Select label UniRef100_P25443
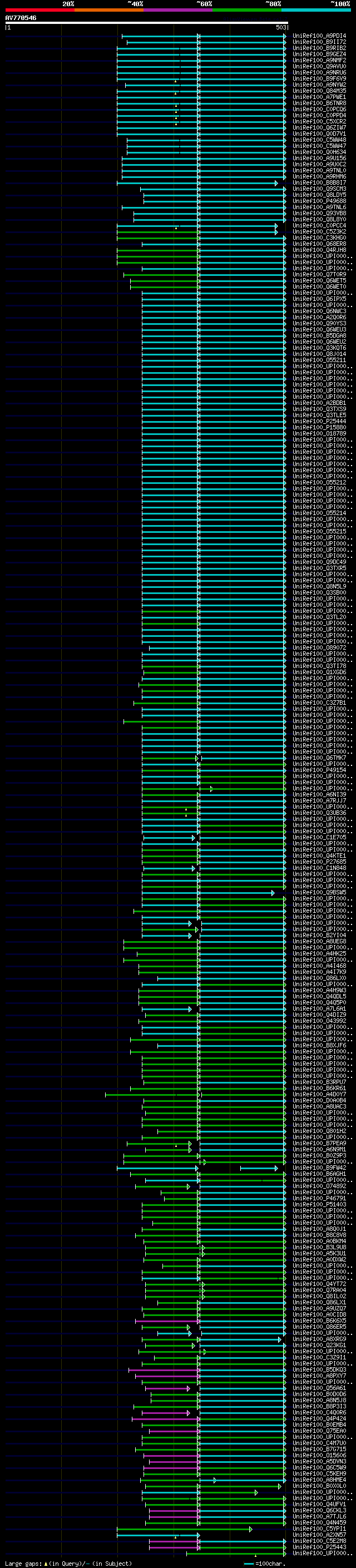 319,1547
